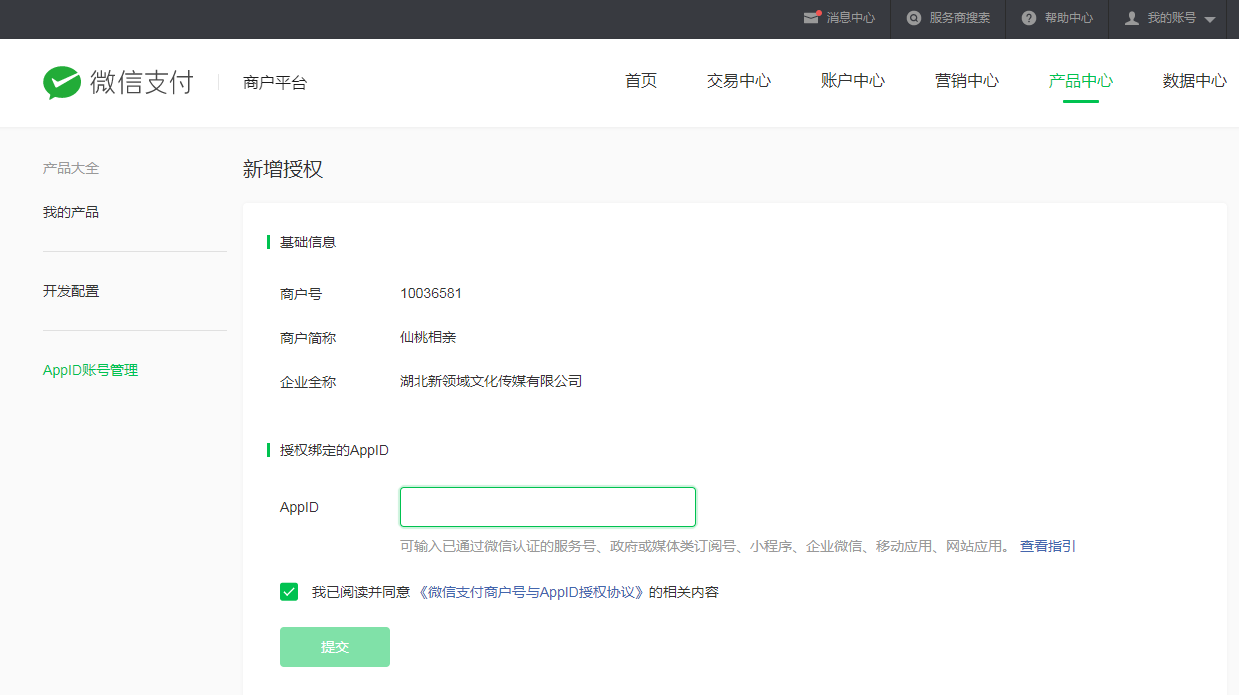Select 我的产品 in sidebar

(x=71, y=212)
